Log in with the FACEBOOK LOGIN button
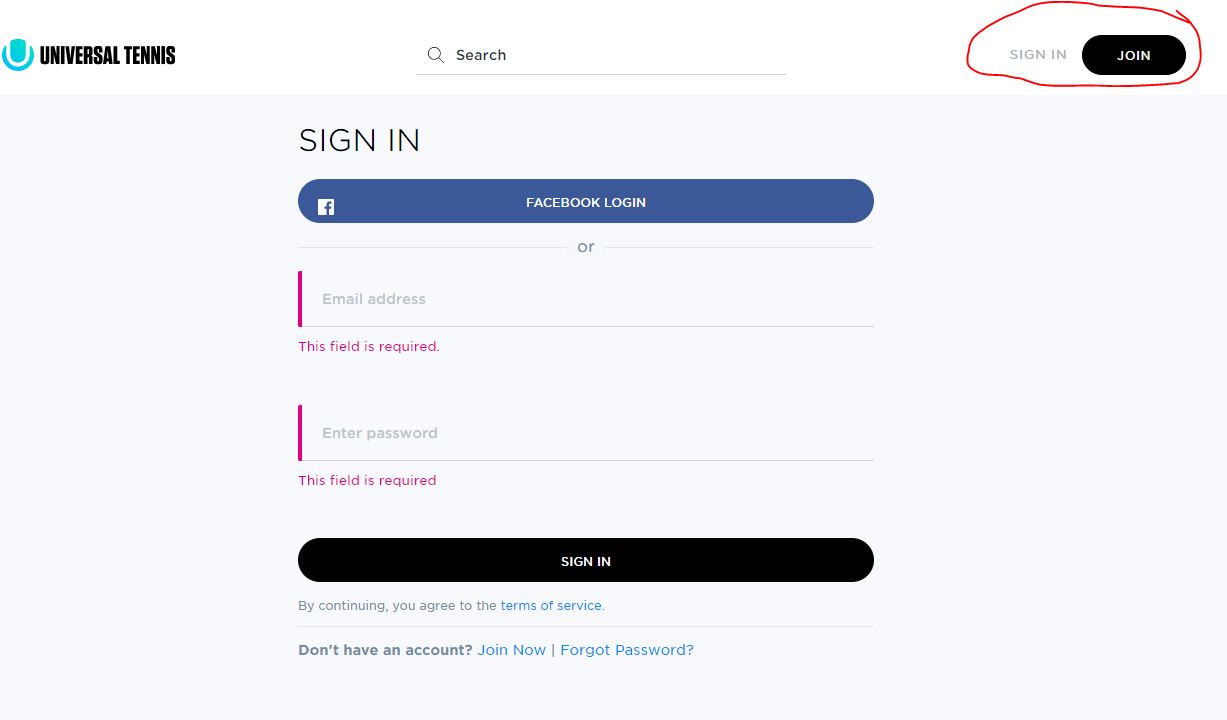Image resolution: width=1227 pixels, height=720 pixels. point(585,202)
